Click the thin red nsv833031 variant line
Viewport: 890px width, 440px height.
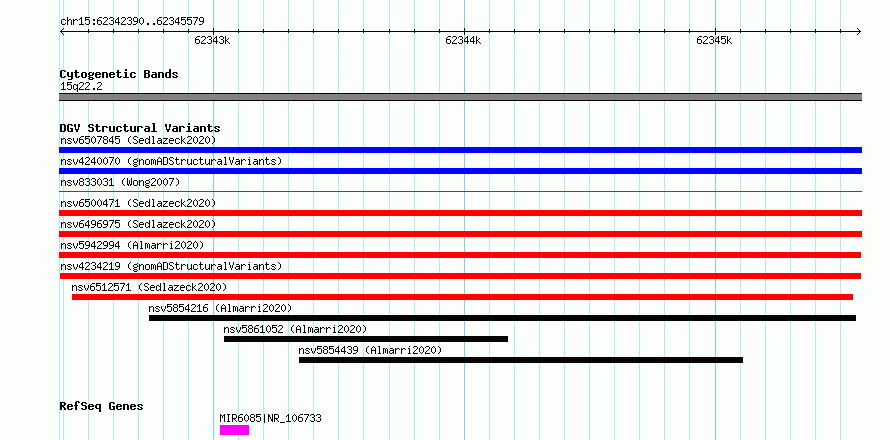tap(460, 192)
